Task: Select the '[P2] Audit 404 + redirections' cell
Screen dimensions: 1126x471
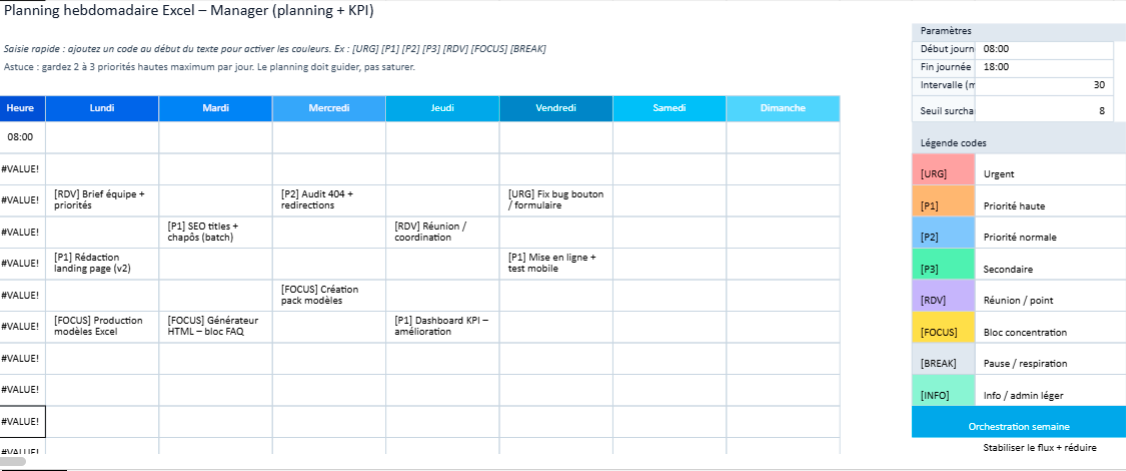Action: (329, 200)
